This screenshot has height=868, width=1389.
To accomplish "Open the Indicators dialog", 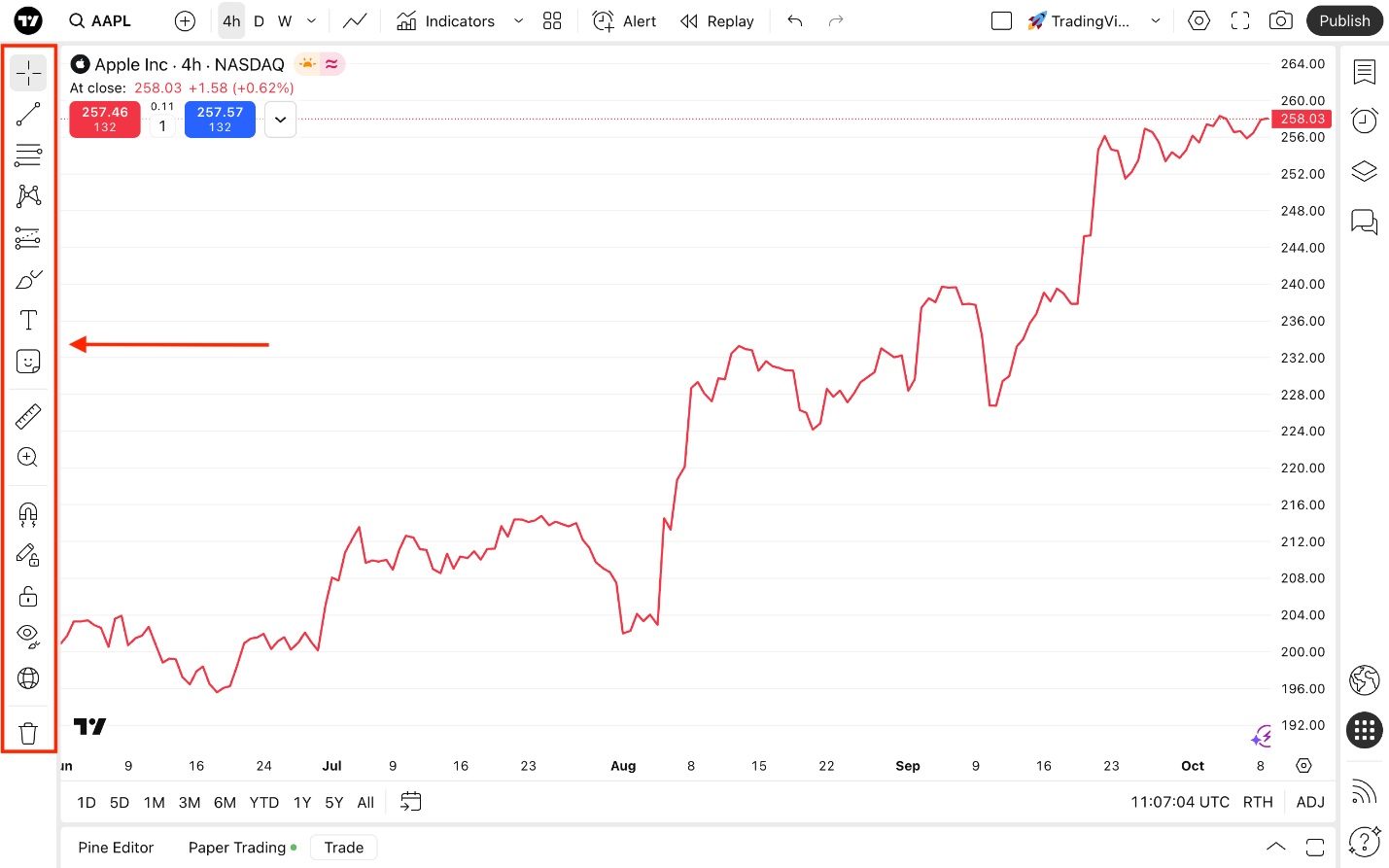I will pyautogui.click(x=446, y=20).
